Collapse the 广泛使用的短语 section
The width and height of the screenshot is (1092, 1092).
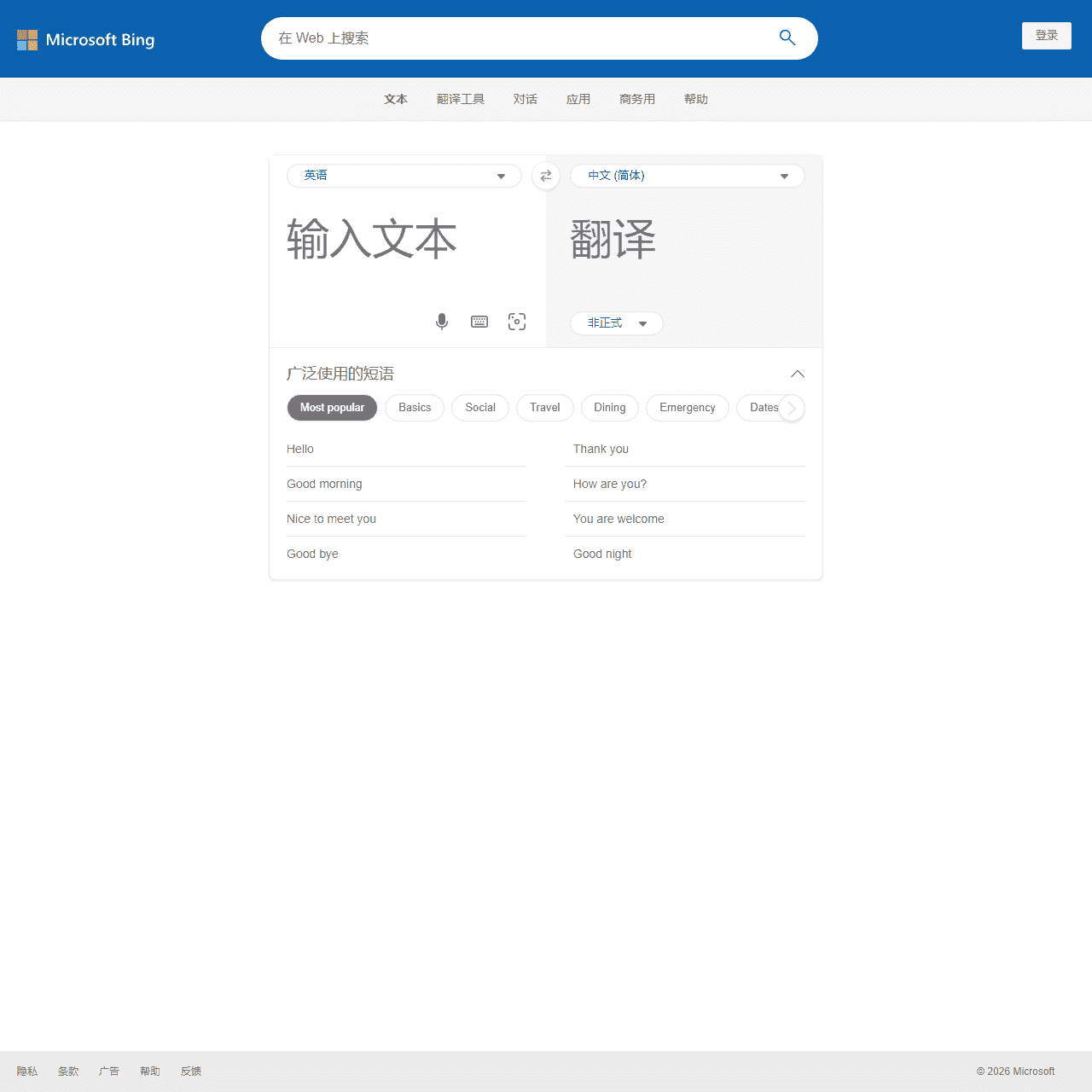coord(798,374)
